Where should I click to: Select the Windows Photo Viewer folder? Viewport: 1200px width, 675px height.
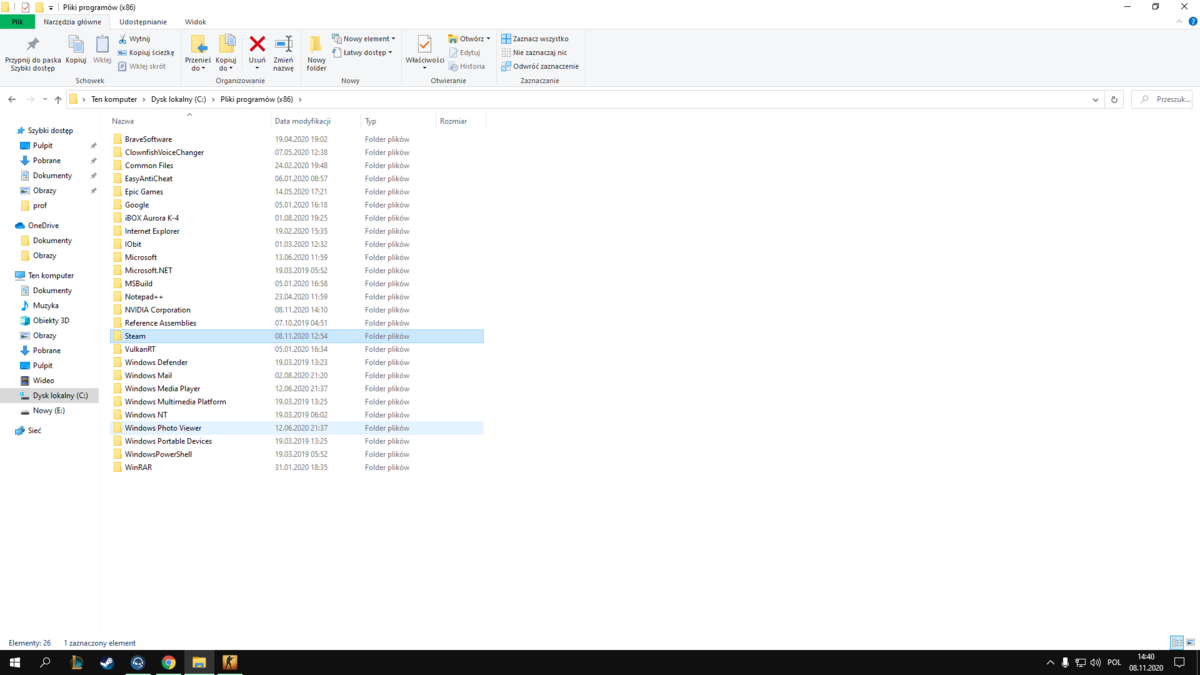pyautogui.click(x=296, y=428)
